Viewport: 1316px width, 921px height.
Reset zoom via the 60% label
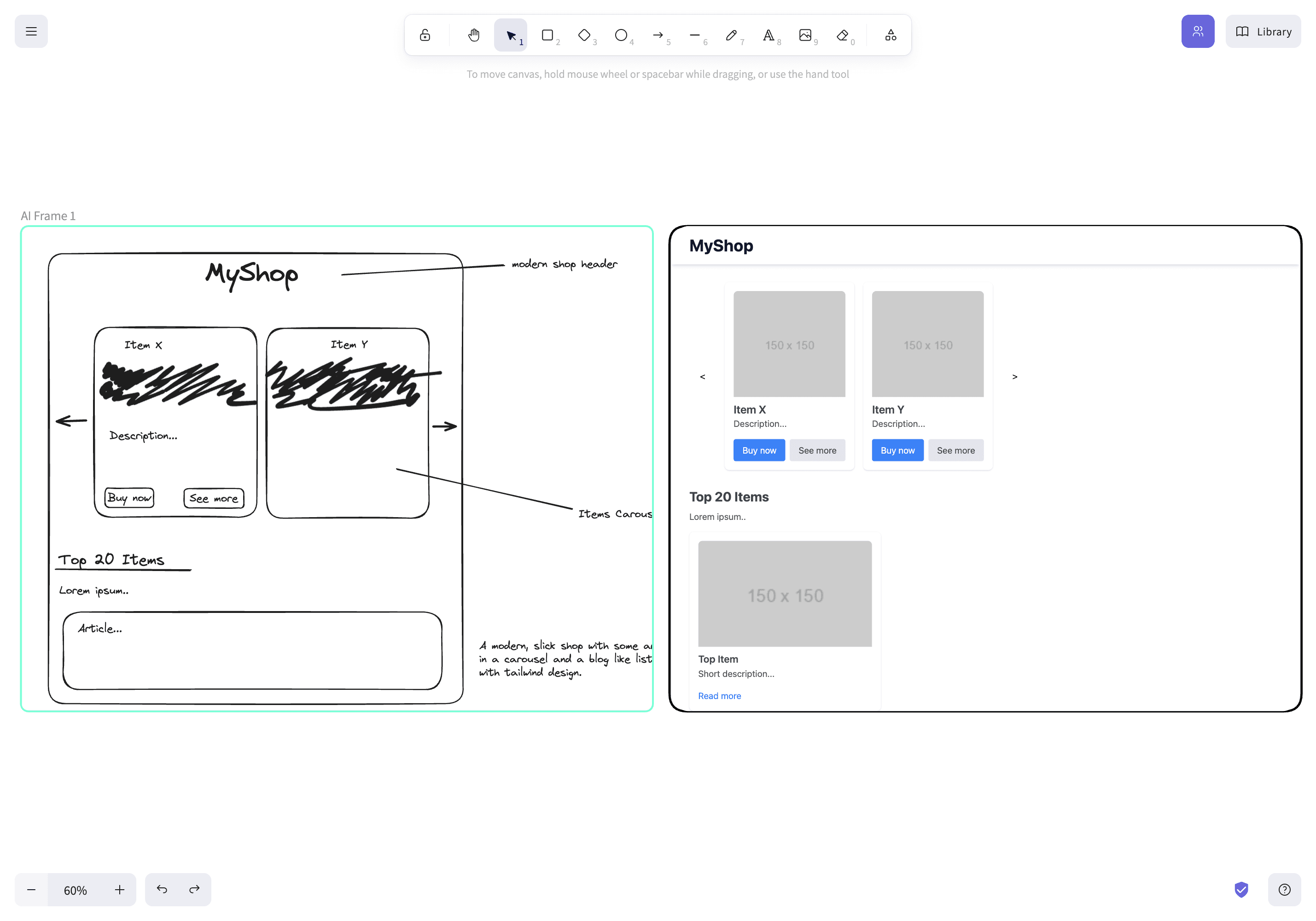click(75, 890)
